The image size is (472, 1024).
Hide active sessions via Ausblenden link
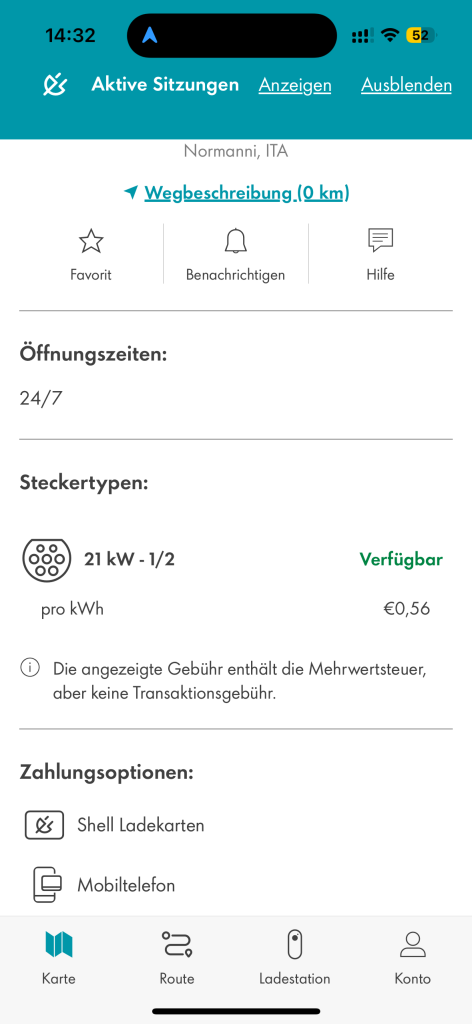[x=406, y=86]
